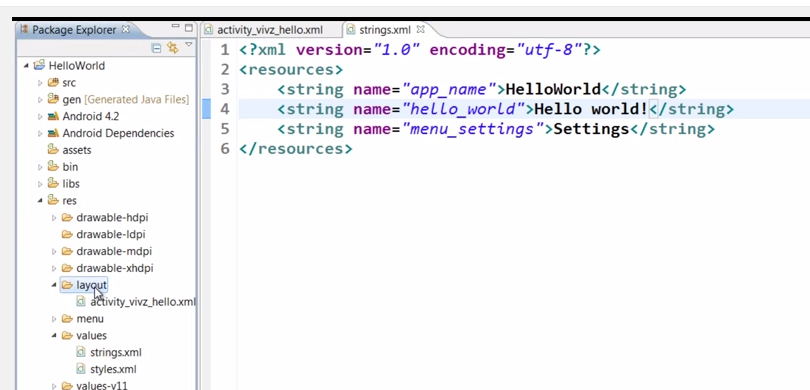The height and width of the screenshot is (390, 810).
Task: Click Collapse All icon in Package Explorer
Action: pyautogui.click(x=156, y=48)
